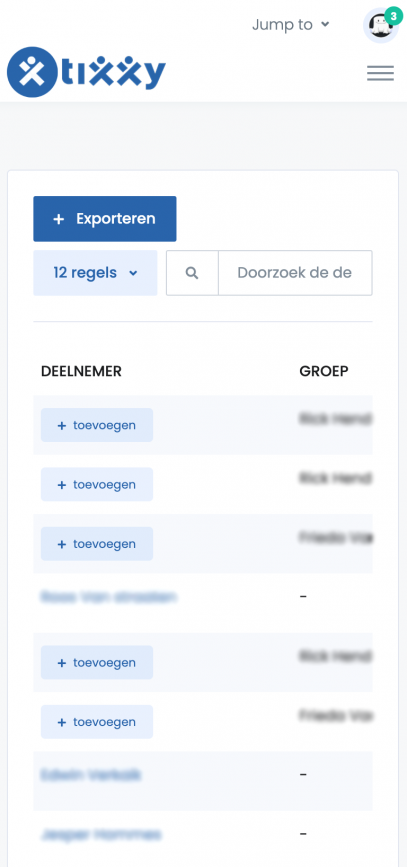The height and width of the screenshot is (867, 407).
Task: Open the 12 regels rows dropdown
Action: pos(95,273)
